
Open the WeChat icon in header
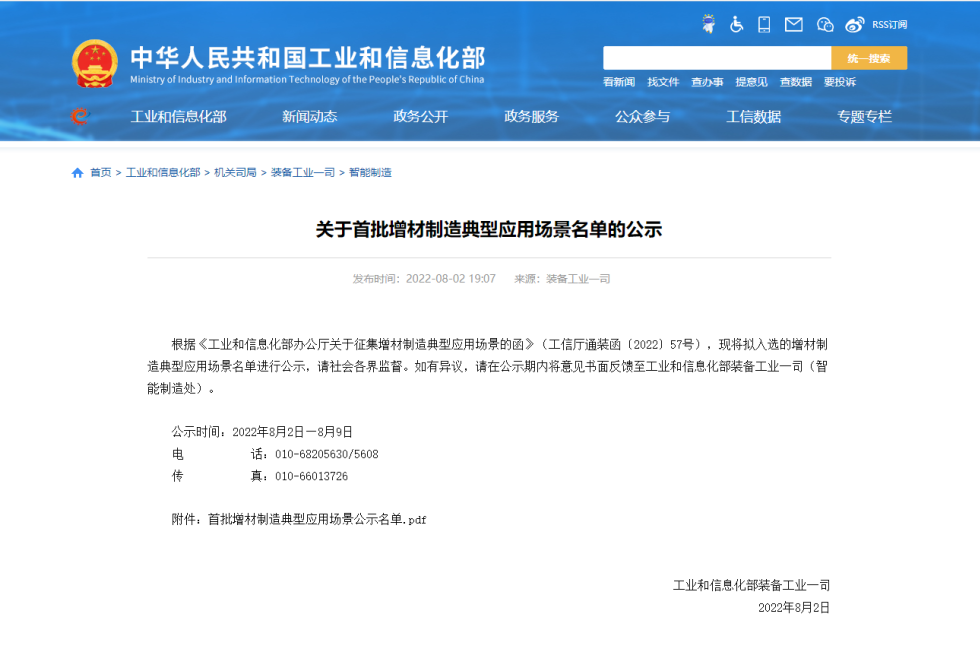click(x=825, y=24)
